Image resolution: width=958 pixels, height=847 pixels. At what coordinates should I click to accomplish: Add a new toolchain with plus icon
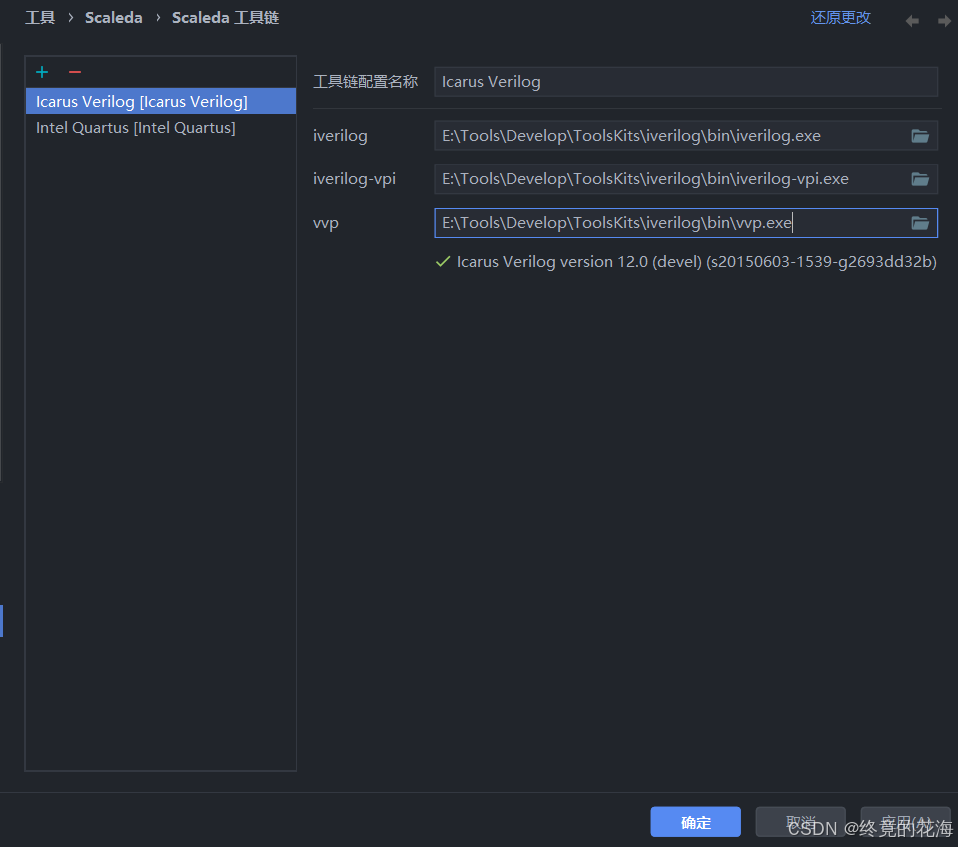pyautogui.click(x=42, y=72)
